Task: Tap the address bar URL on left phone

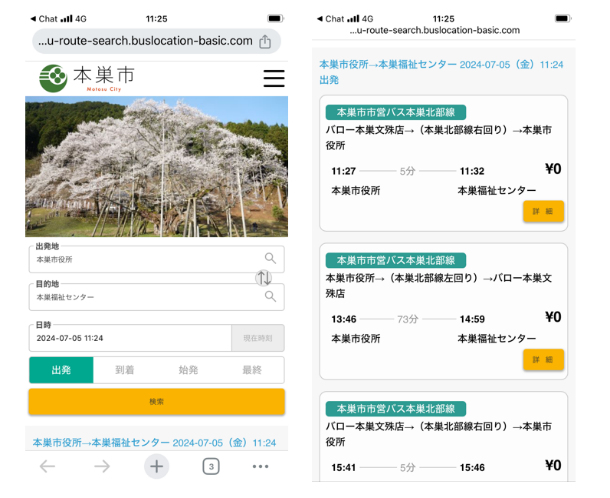Action: (145, 41)
